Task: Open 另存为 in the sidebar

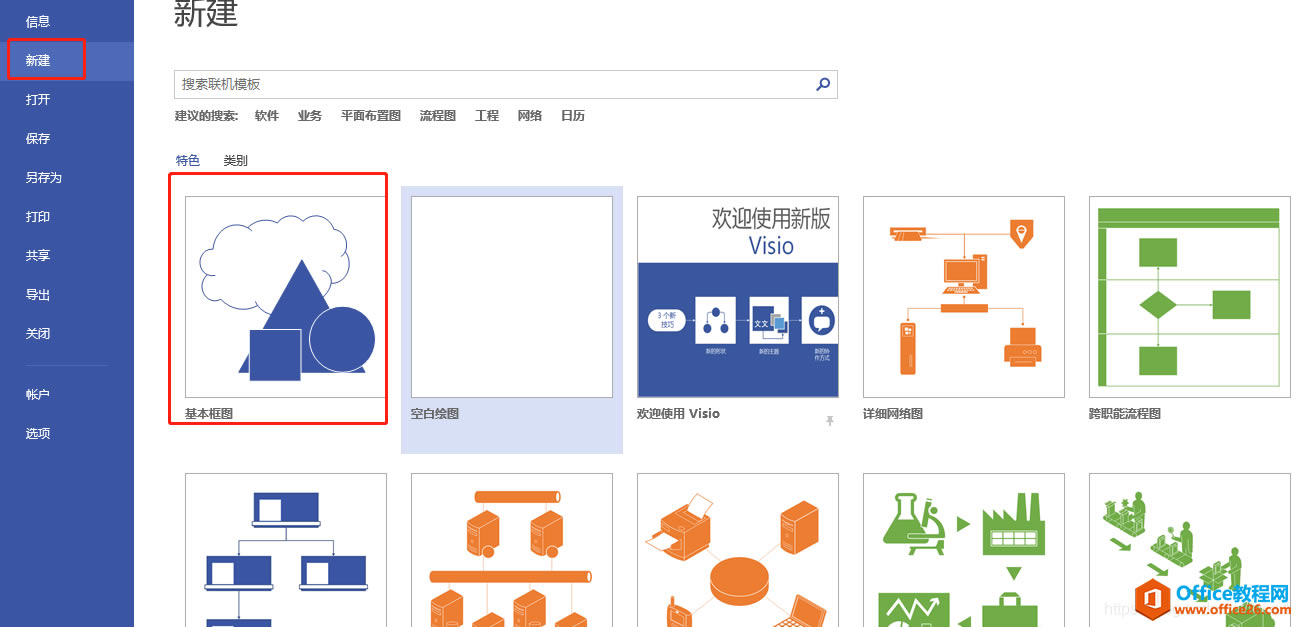Action: [x=44, y=178]
